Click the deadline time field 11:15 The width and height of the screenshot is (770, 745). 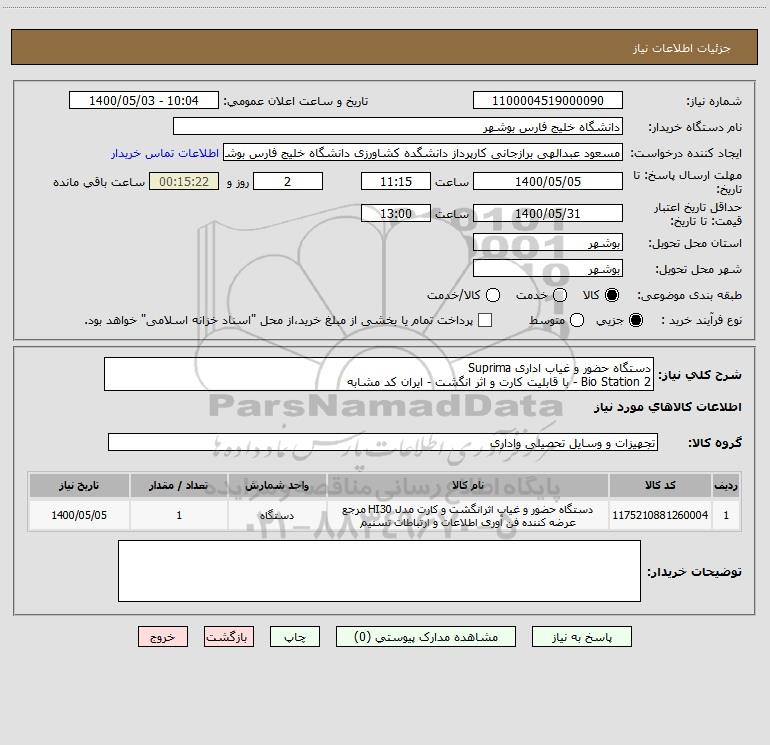(x=396, y=181)
